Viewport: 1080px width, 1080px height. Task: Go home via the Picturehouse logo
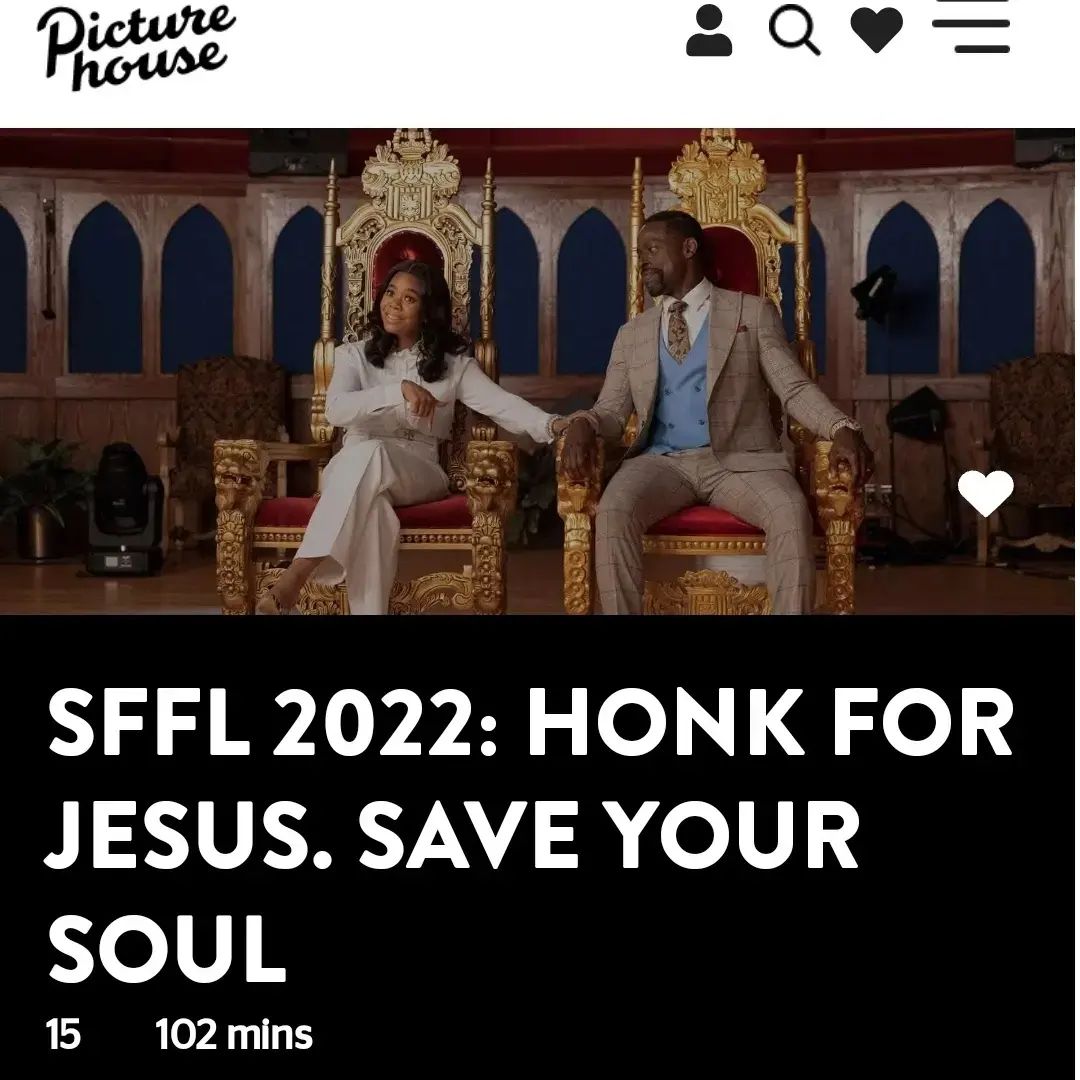point(136,47)
